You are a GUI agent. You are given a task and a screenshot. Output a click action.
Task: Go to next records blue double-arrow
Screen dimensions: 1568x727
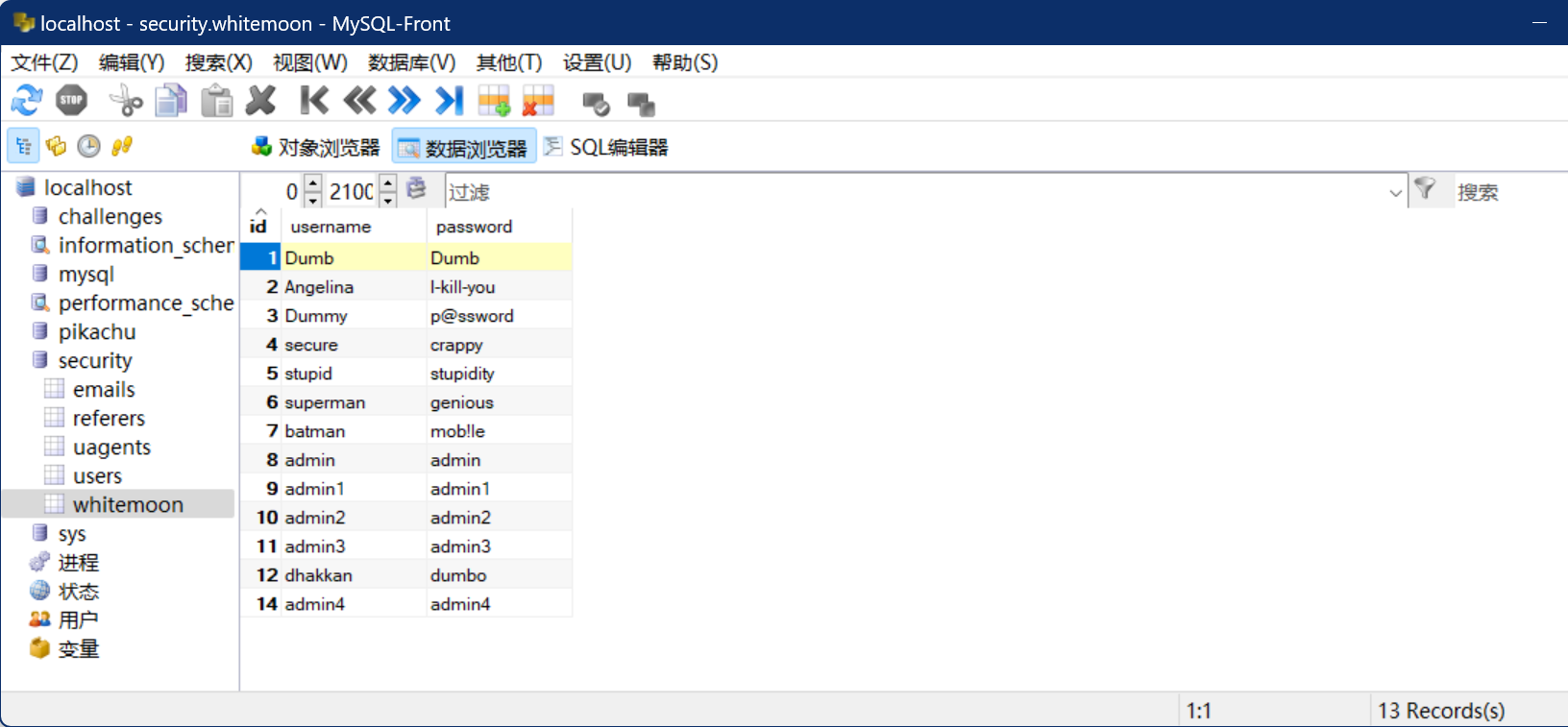click(404, 100)
